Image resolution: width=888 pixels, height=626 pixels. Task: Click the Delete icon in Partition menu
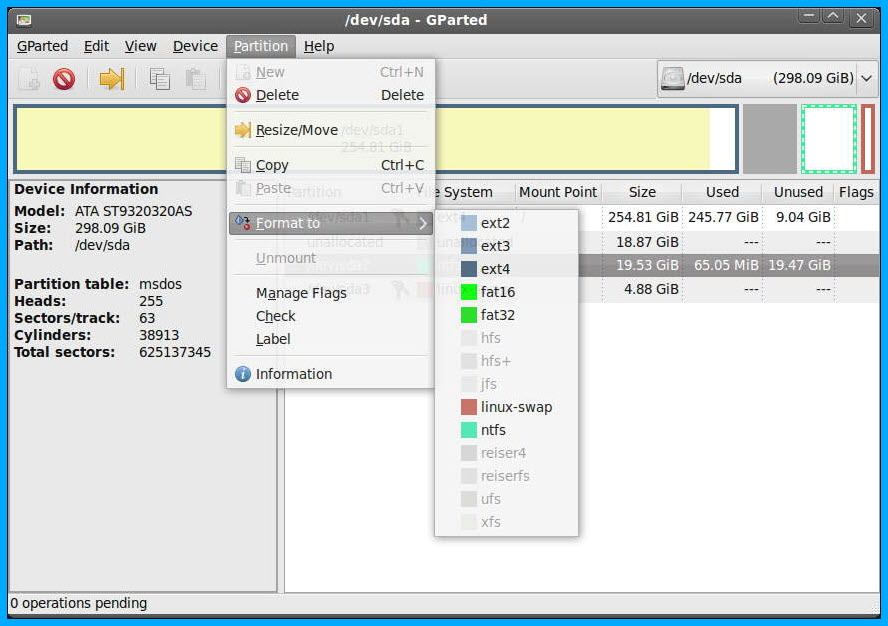click(243, 95)
